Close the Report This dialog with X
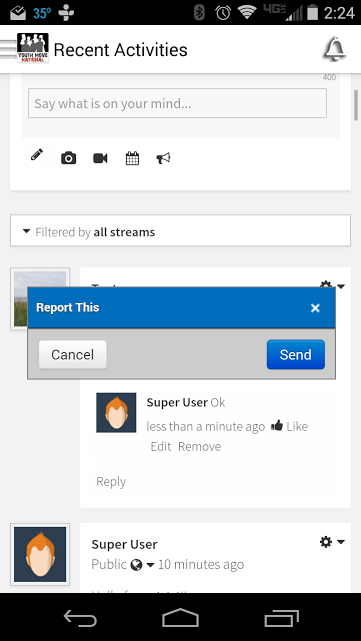Screen dimensions: 361x641 tap(315, 308)
